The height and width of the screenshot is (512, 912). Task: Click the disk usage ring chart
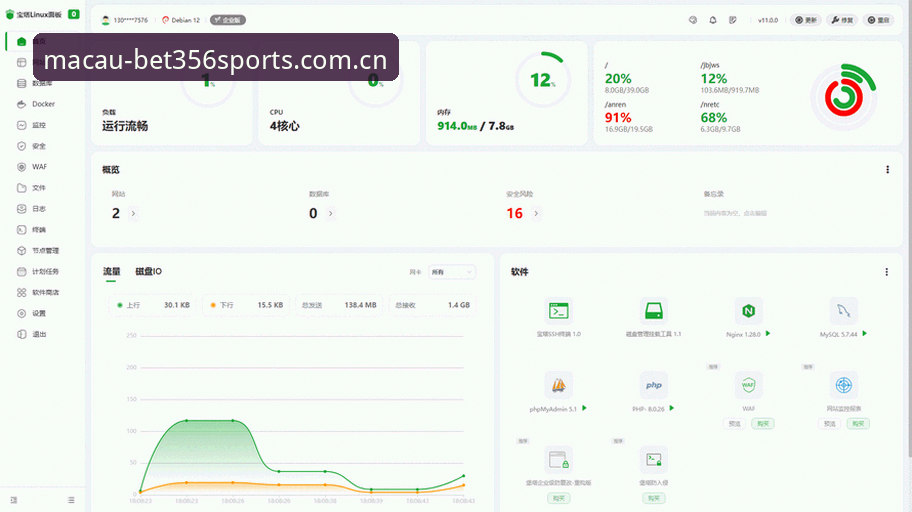click(x=843, y=97)
